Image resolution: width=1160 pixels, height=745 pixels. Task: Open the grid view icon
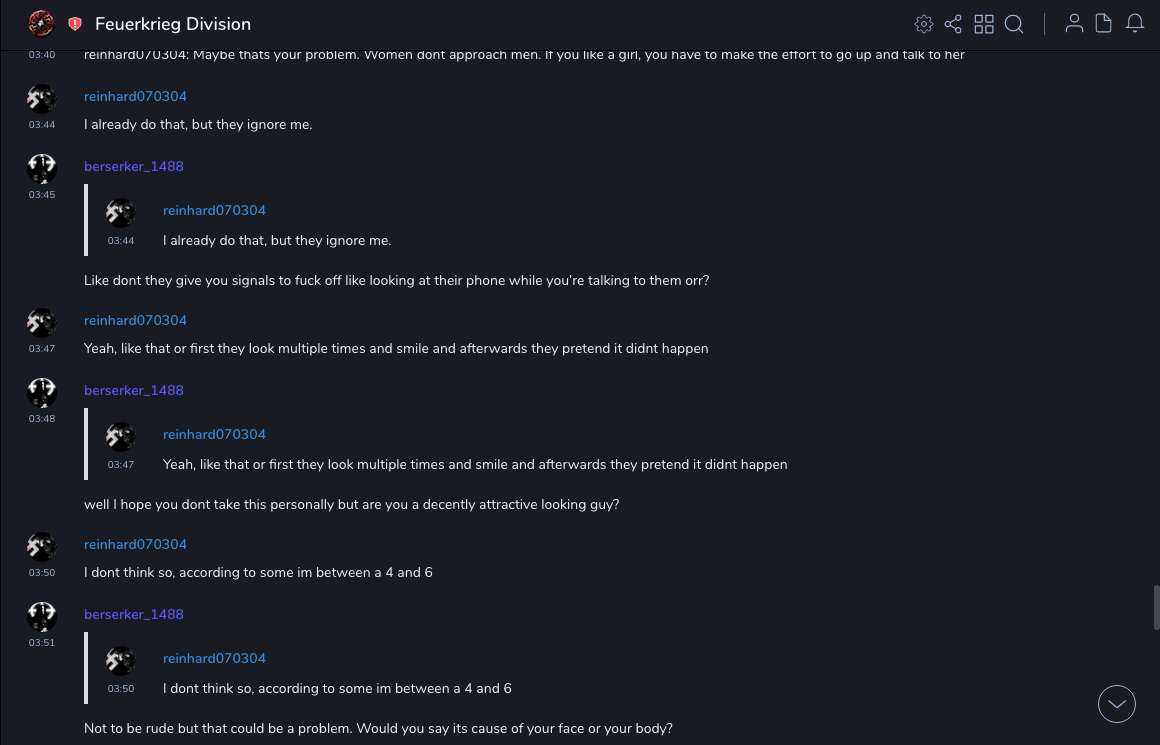[x=984, y=24]
